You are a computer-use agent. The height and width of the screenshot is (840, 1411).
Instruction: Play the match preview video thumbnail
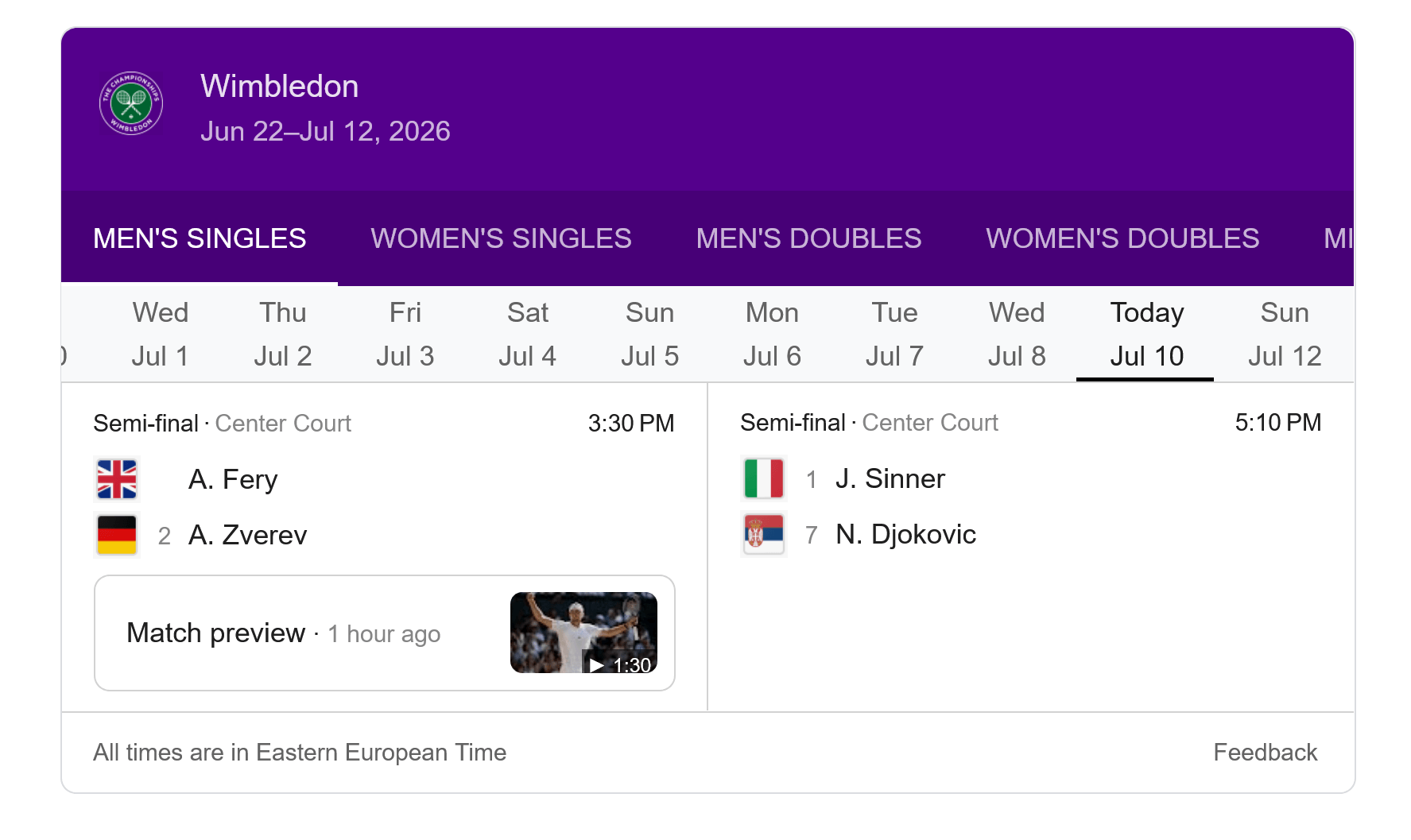583,633
